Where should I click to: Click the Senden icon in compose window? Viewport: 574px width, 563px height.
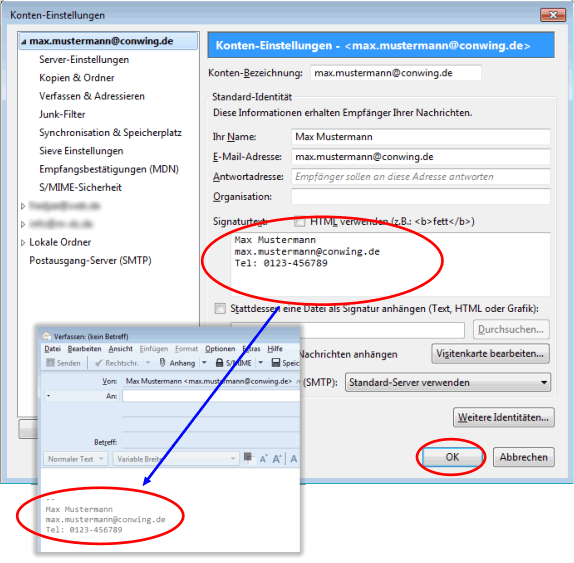click(x=50, y=363)
